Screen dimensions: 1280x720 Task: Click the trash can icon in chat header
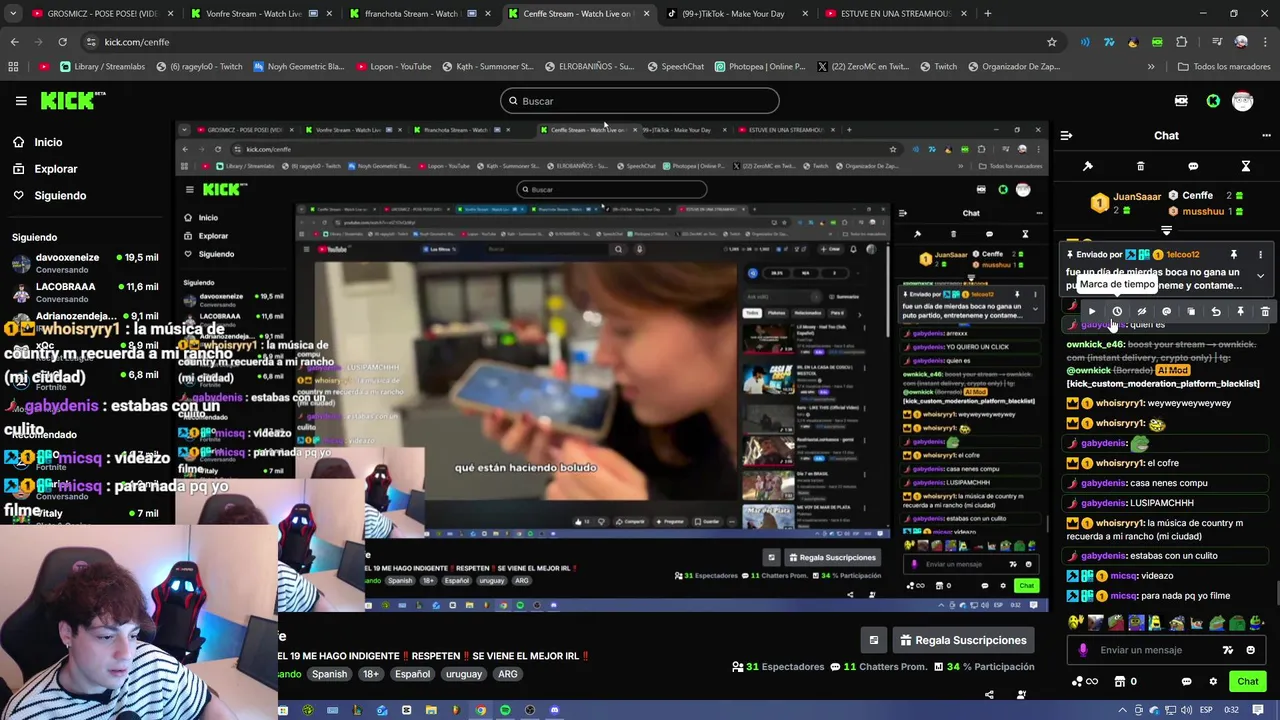point(1140,166)
